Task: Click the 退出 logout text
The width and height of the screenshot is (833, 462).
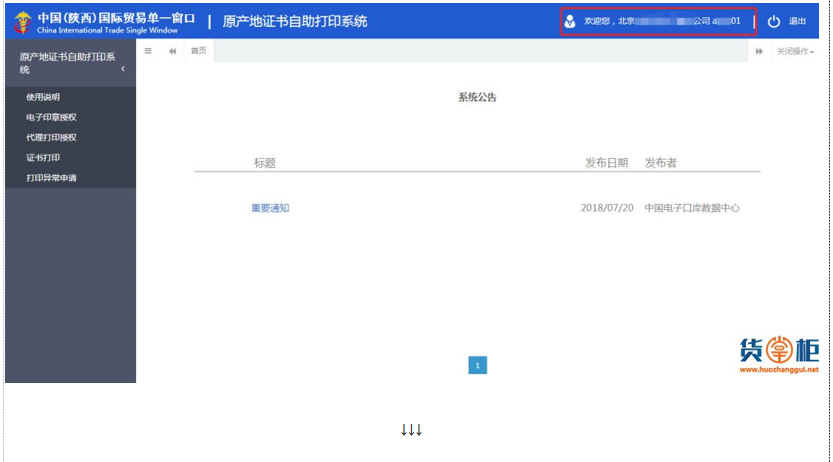Action: [x=797, y=21]
